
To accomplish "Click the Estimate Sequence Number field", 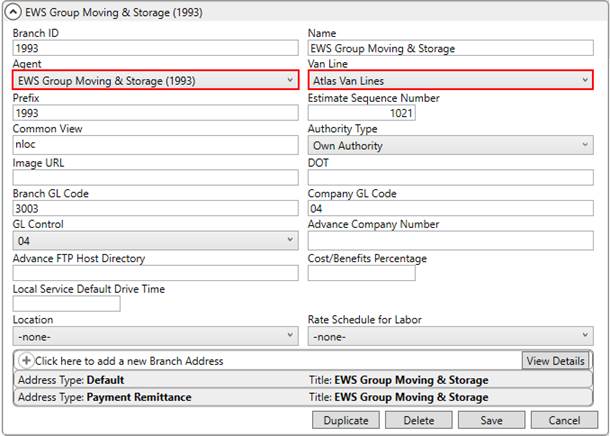I will (x=361, y=113).
